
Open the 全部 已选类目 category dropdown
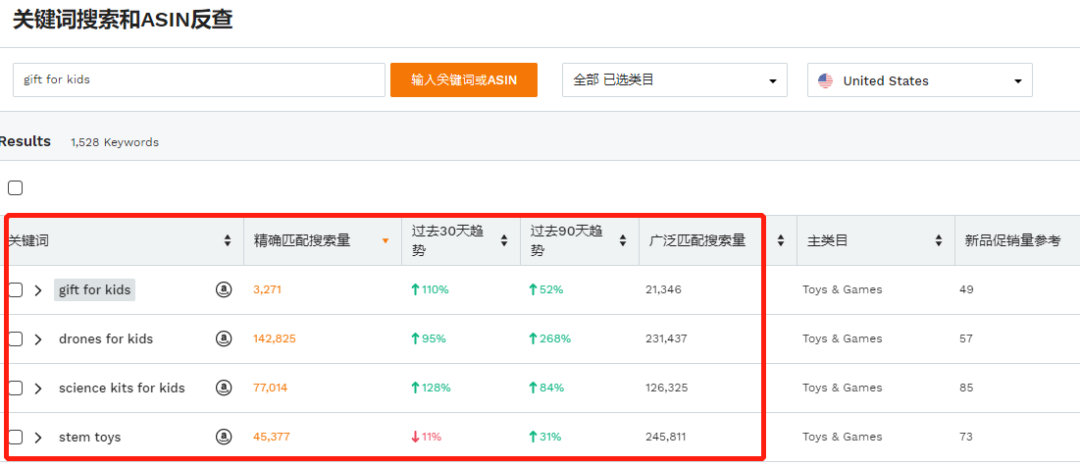pos(674,81)
